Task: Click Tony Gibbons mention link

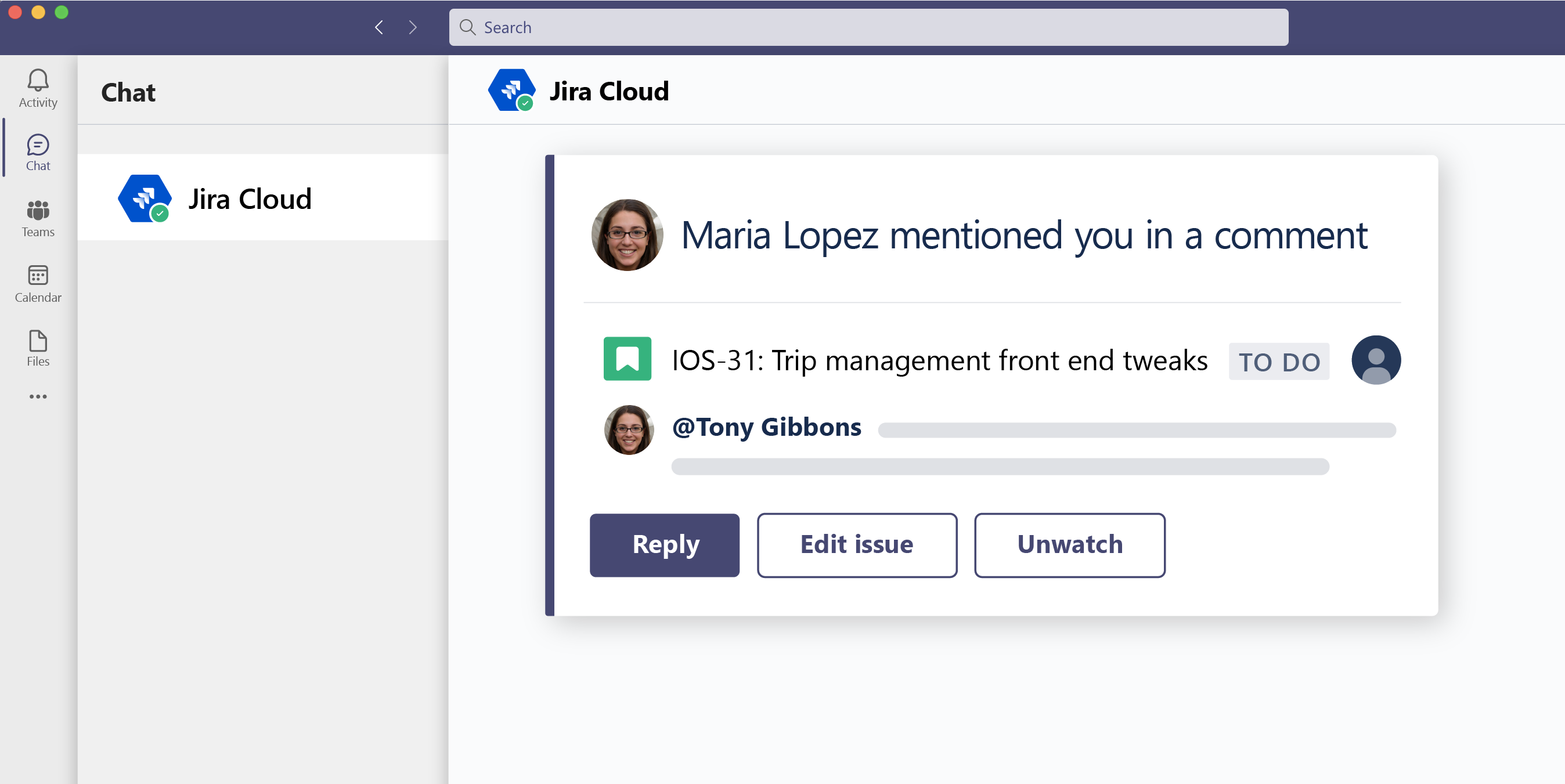Action: (x=766, y=426)
